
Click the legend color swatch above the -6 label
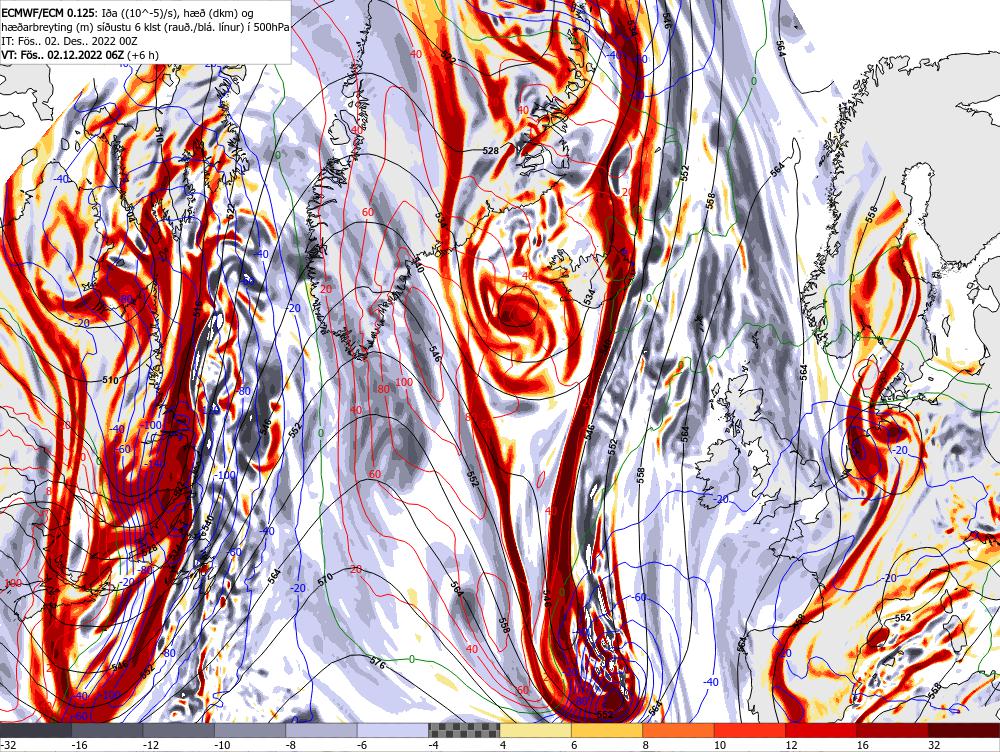393,730
